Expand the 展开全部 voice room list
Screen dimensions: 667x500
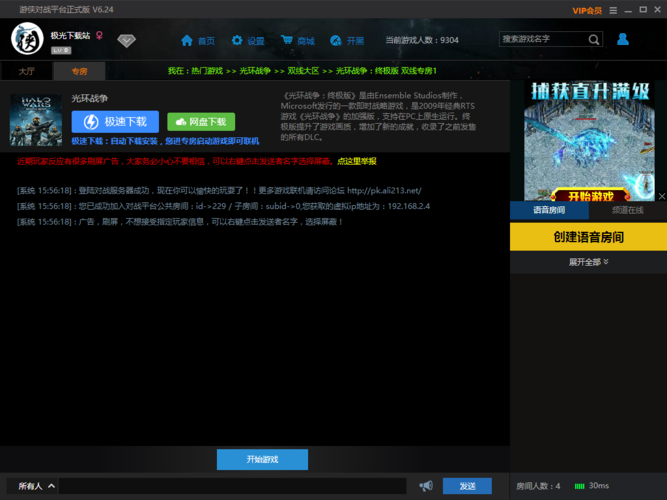pos(589,262)
